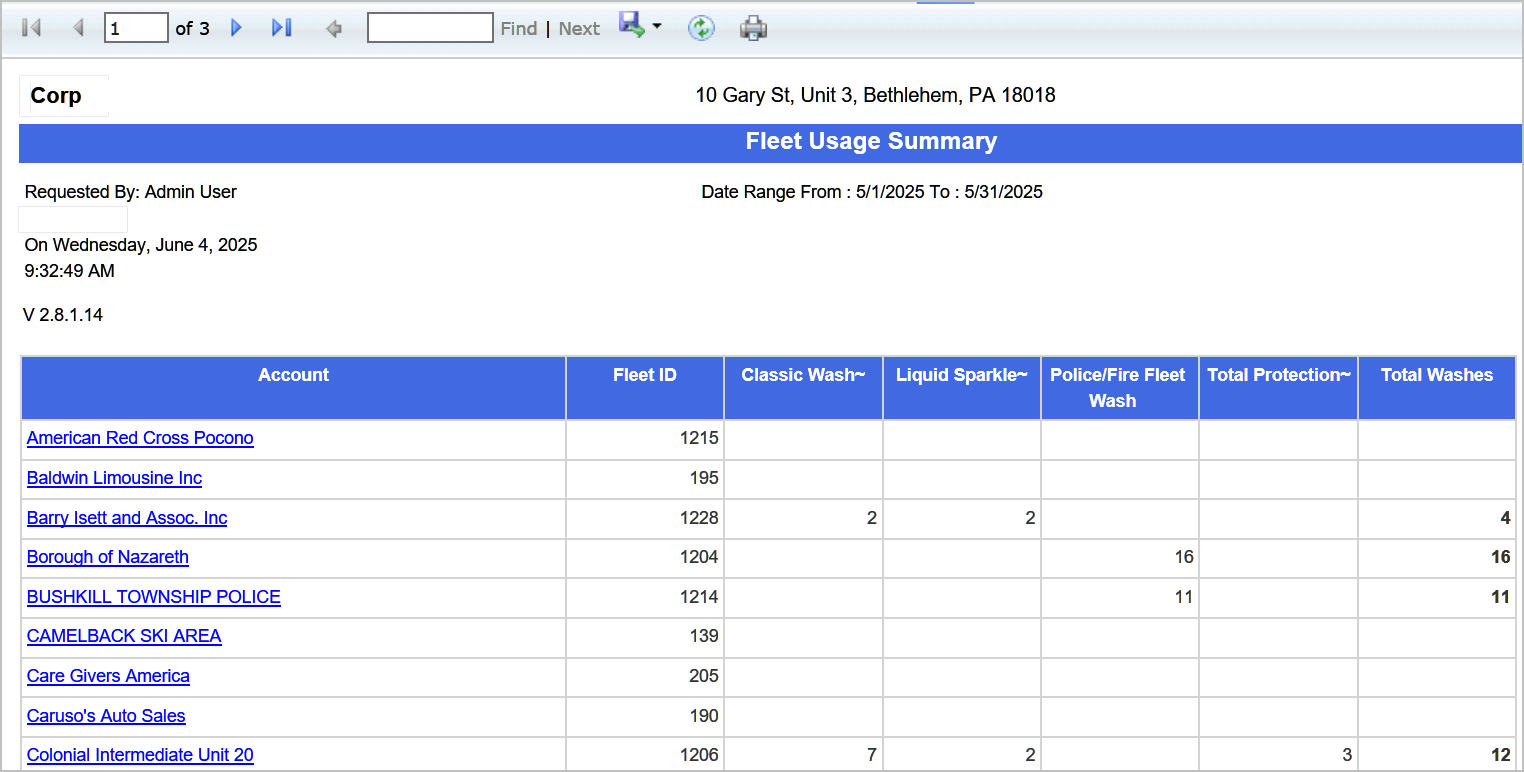Viewport: 1524px width, 772px height.
Task: Click the find text search box
Action: 430,27
